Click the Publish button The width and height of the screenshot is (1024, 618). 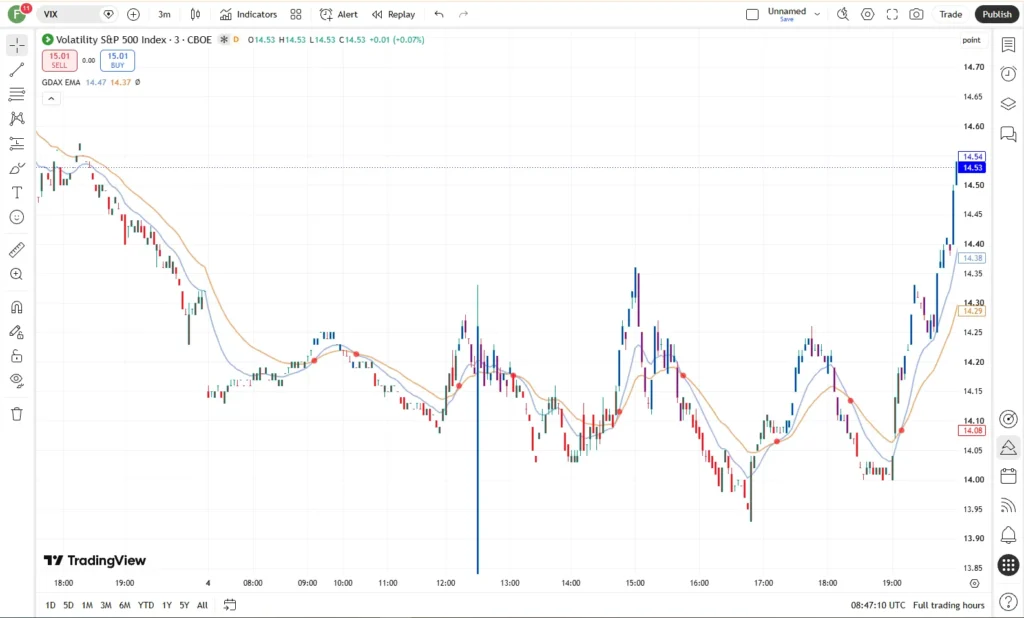click(997, 14)
